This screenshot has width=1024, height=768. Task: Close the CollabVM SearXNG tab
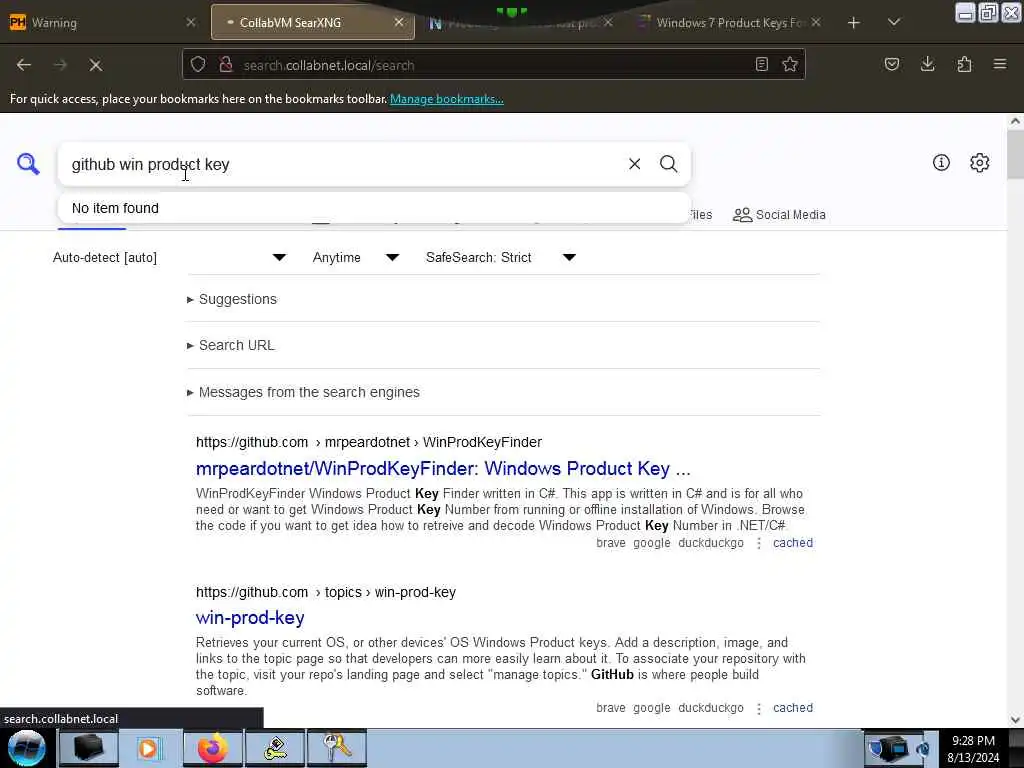(x=399, y=22)
